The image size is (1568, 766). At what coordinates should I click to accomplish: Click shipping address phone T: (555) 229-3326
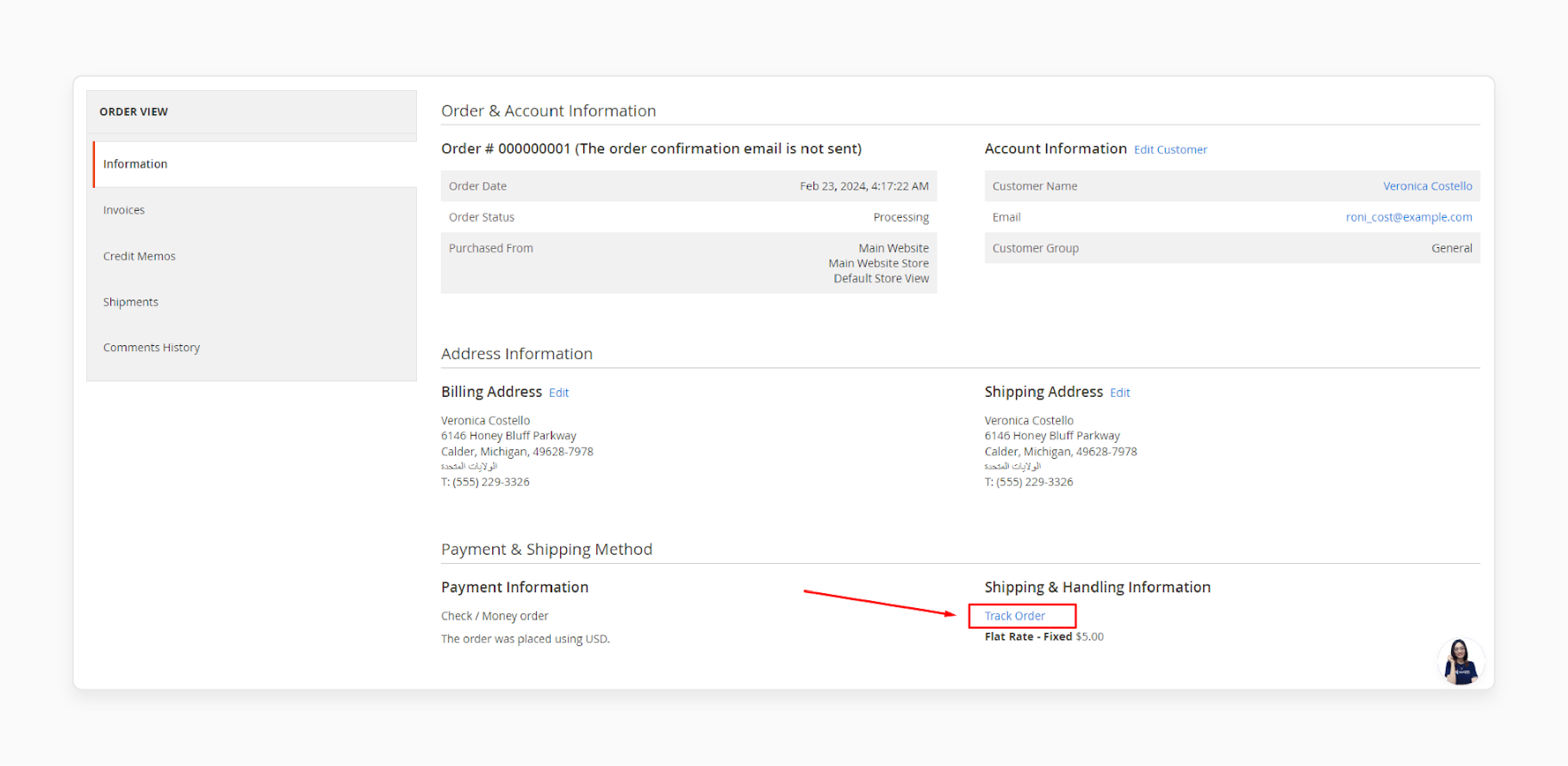tap(1028, 482)
